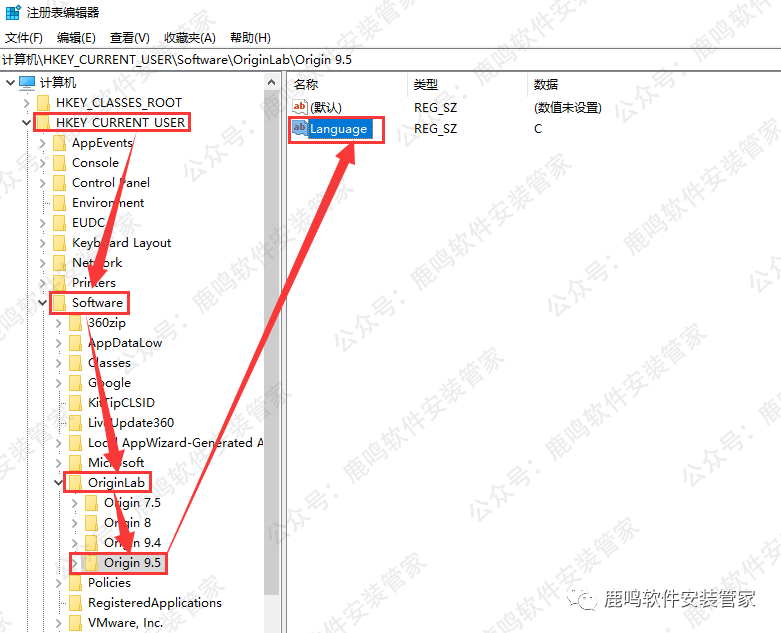Expand the Origin 9.5 key arrow
This screenshot has width=781, height=633.
[74, 563]
